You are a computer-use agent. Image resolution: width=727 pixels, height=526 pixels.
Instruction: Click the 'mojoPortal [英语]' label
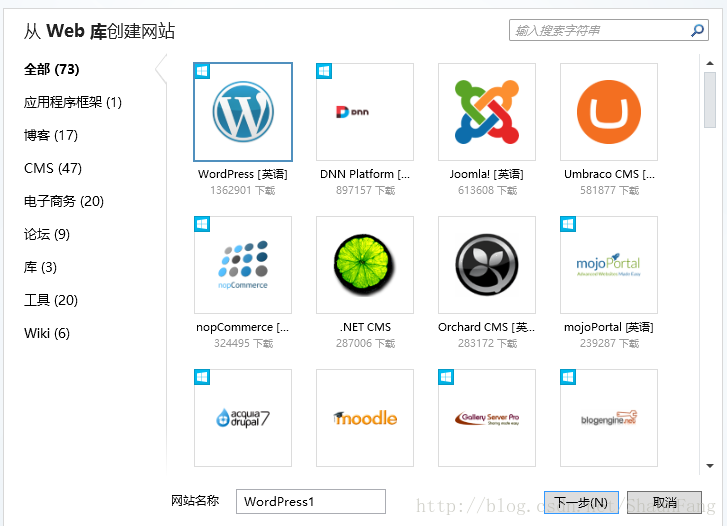(x=609, y=327)
